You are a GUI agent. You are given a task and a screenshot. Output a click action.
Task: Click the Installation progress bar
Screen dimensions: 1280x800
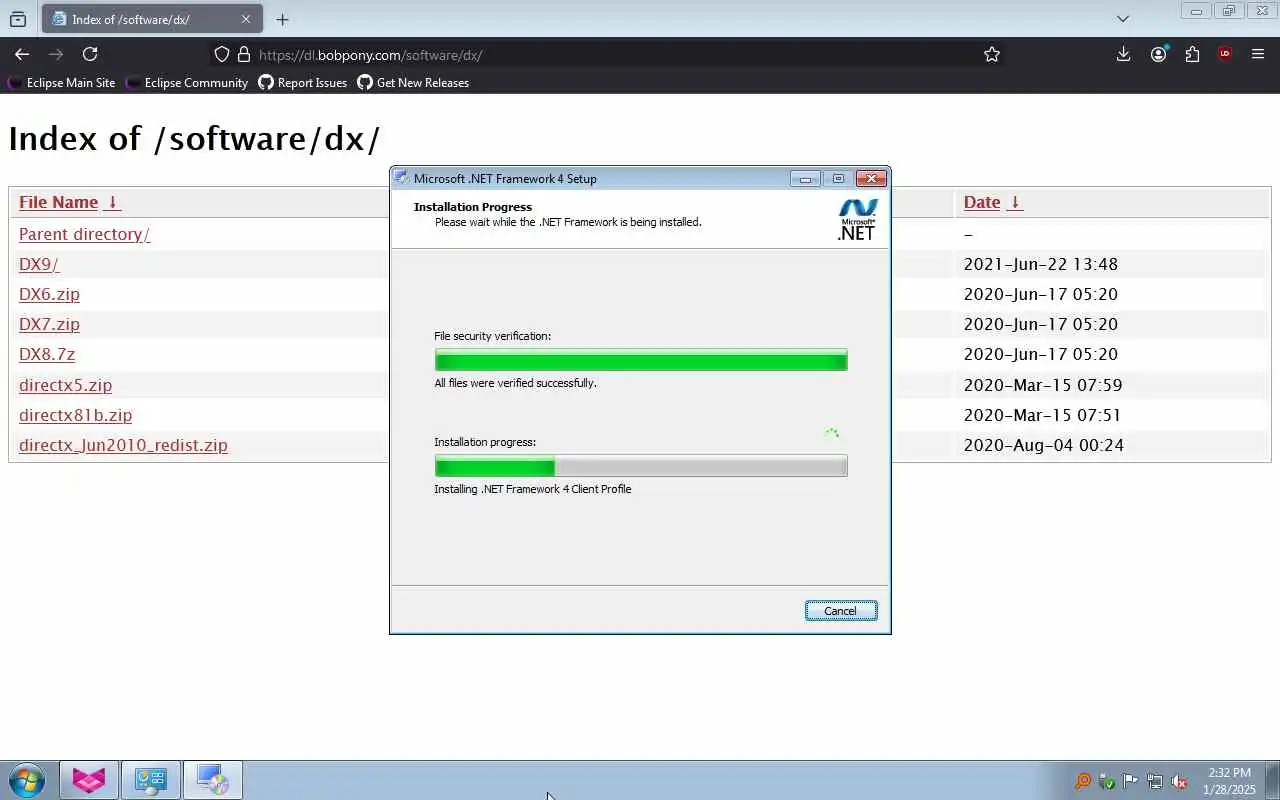(x=641, y=466)
